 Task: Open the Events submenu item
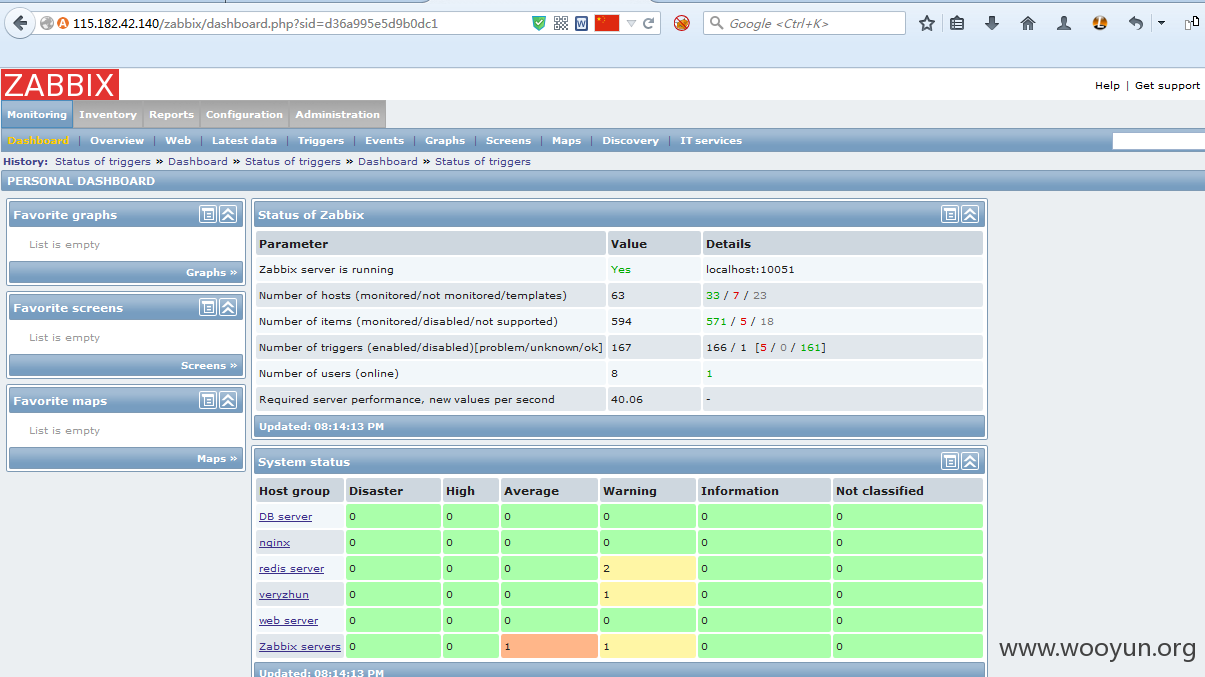point(384,141)
